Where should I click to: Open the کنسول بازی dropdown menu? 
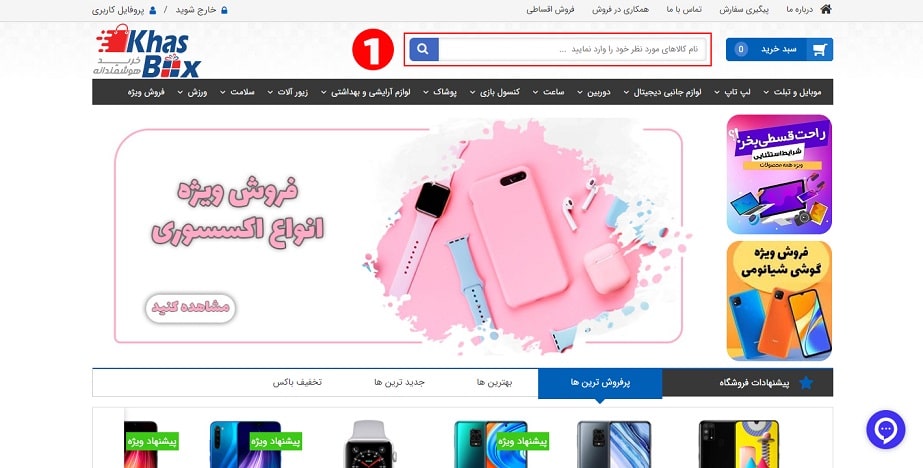(494, 92)
